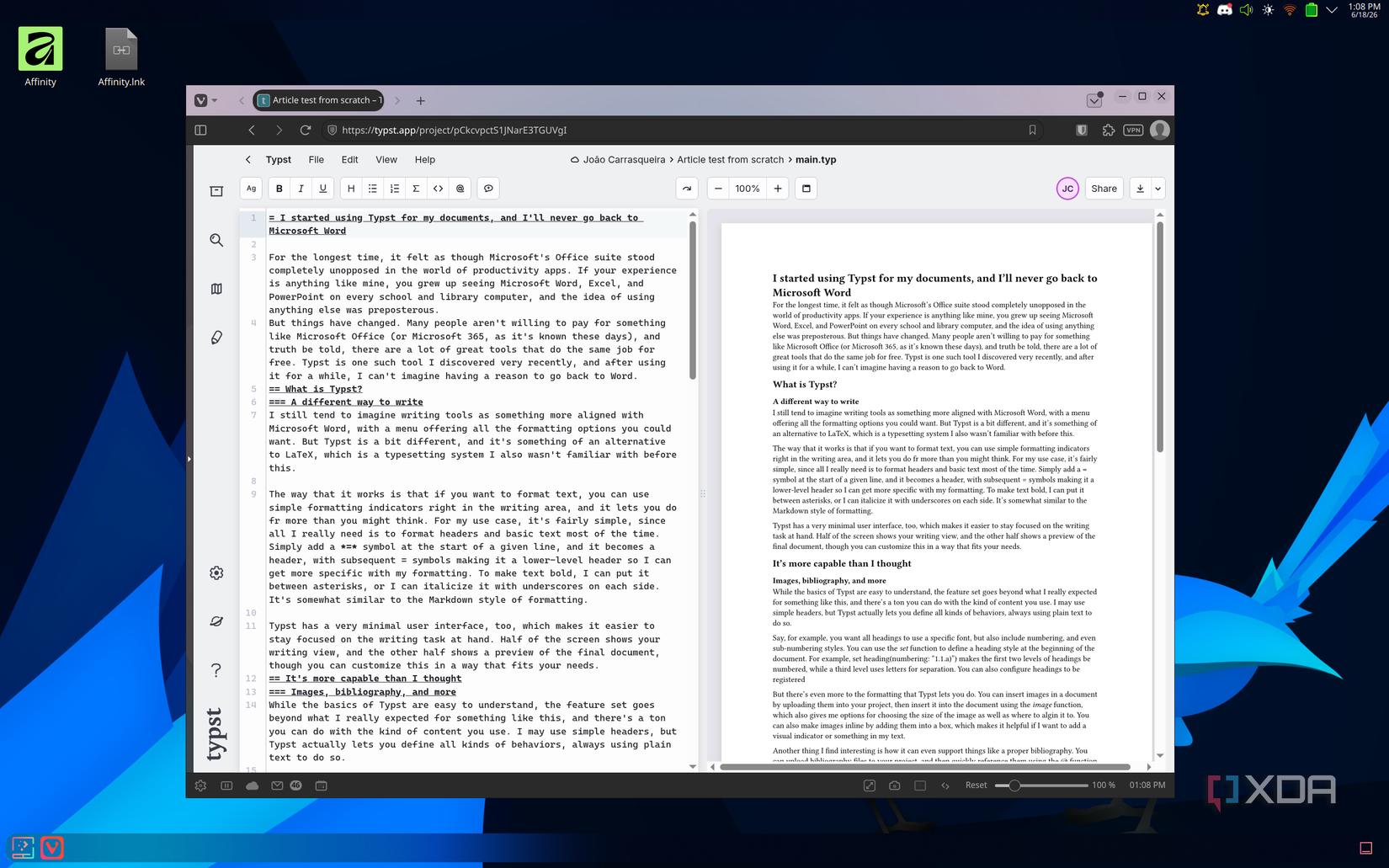Click the jump-to-preview arrow button
1389x868 pixels.
tap(687, 189)
